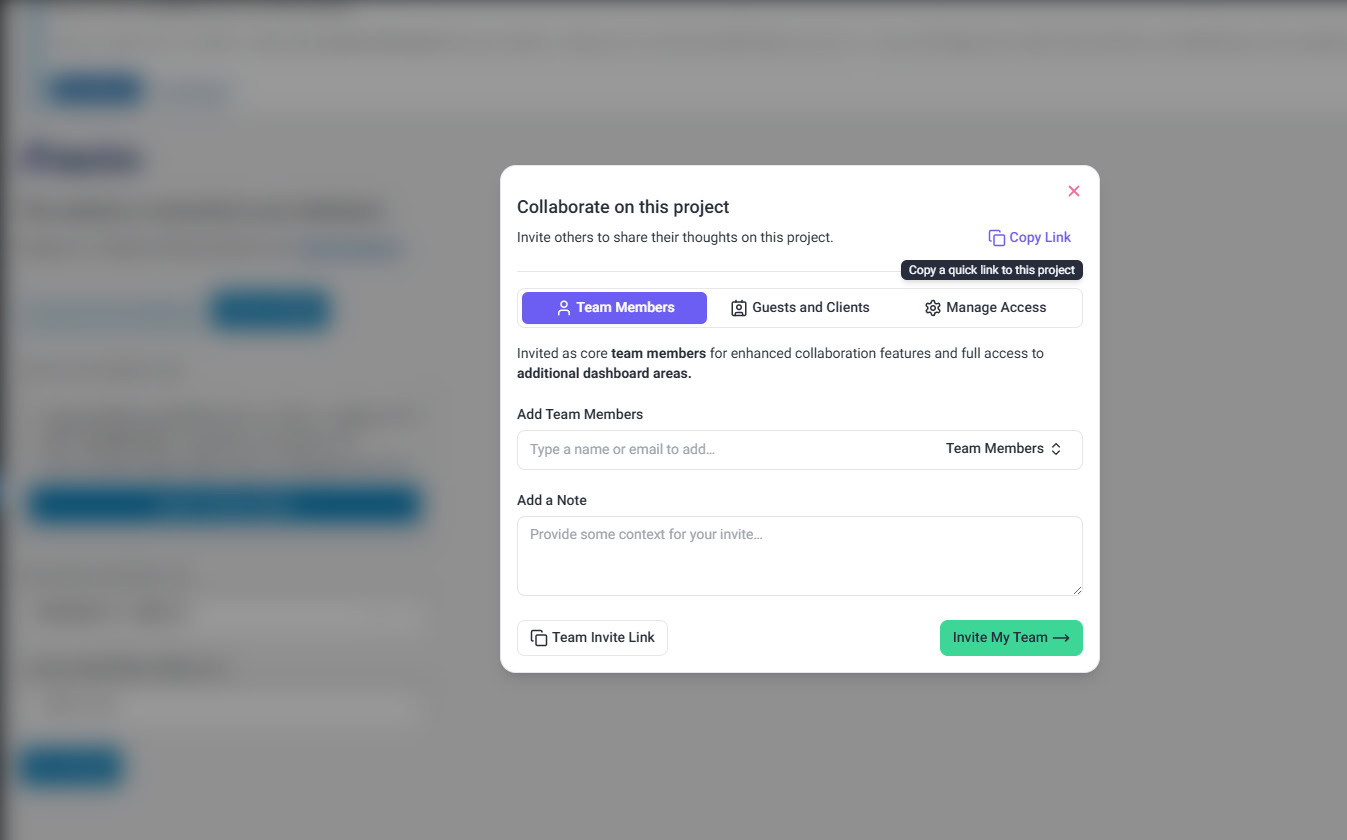
Task: Click the copy icon on Team Invite Link
Action: point(539,638)
